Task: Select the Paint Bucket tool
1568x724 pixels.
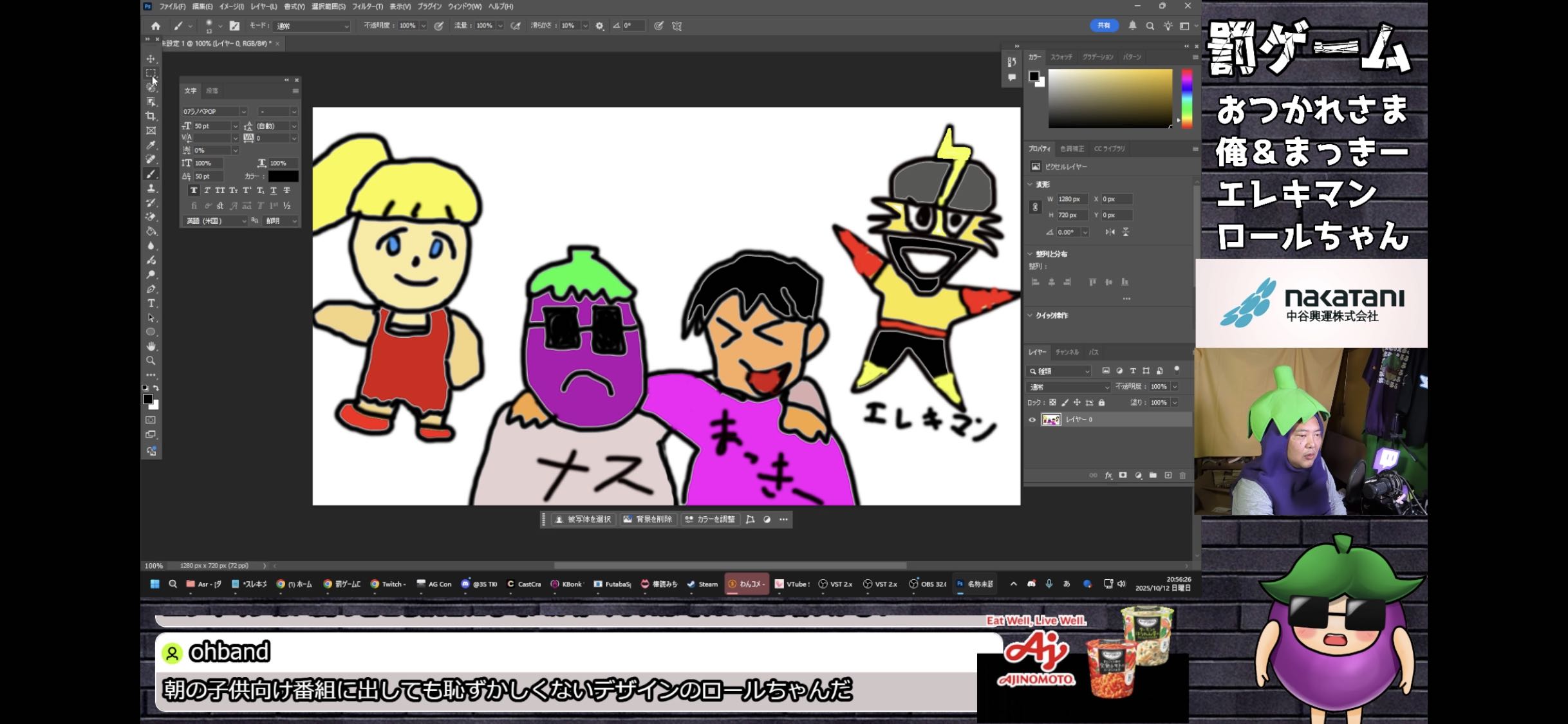Action: (151, 232)
